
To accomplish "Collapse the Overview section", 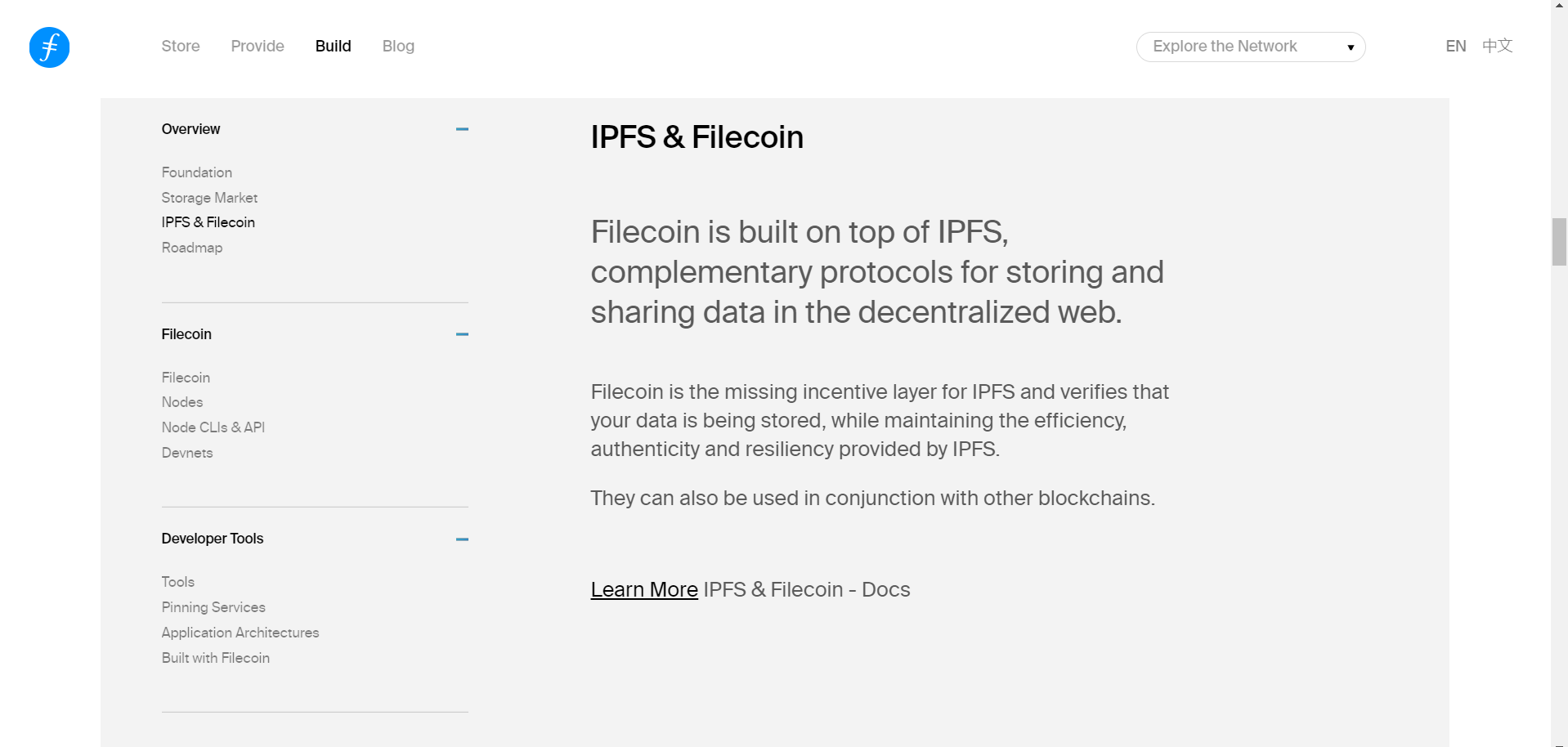I will click(462, 129).
